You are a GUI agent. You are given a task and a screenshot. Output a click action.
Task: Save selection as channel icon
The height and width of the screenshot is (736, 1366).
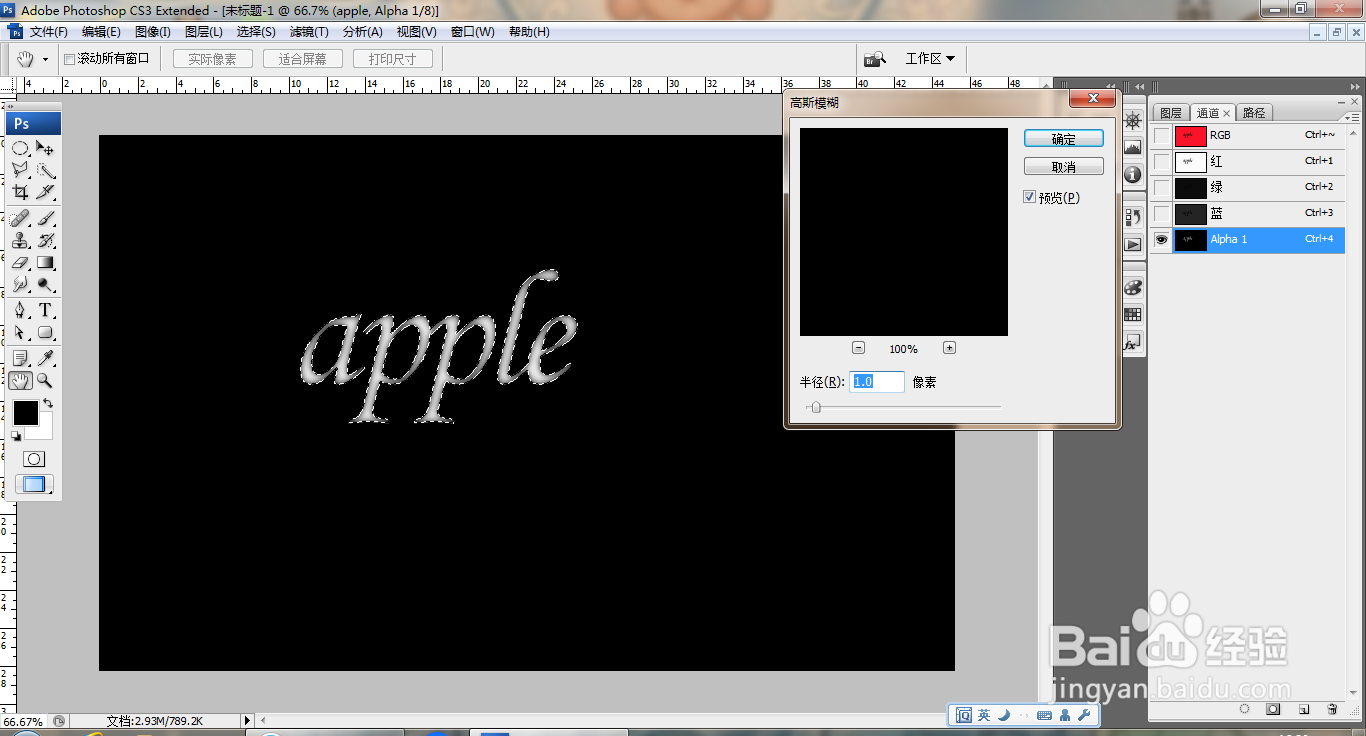tap(1274, 709)
